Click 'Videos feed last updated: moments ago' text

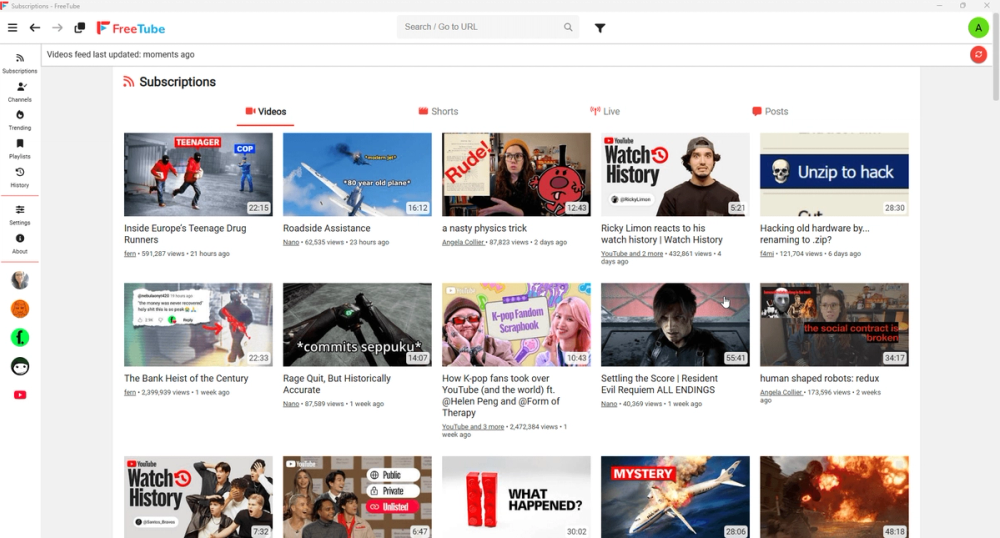tap(121, 55)
